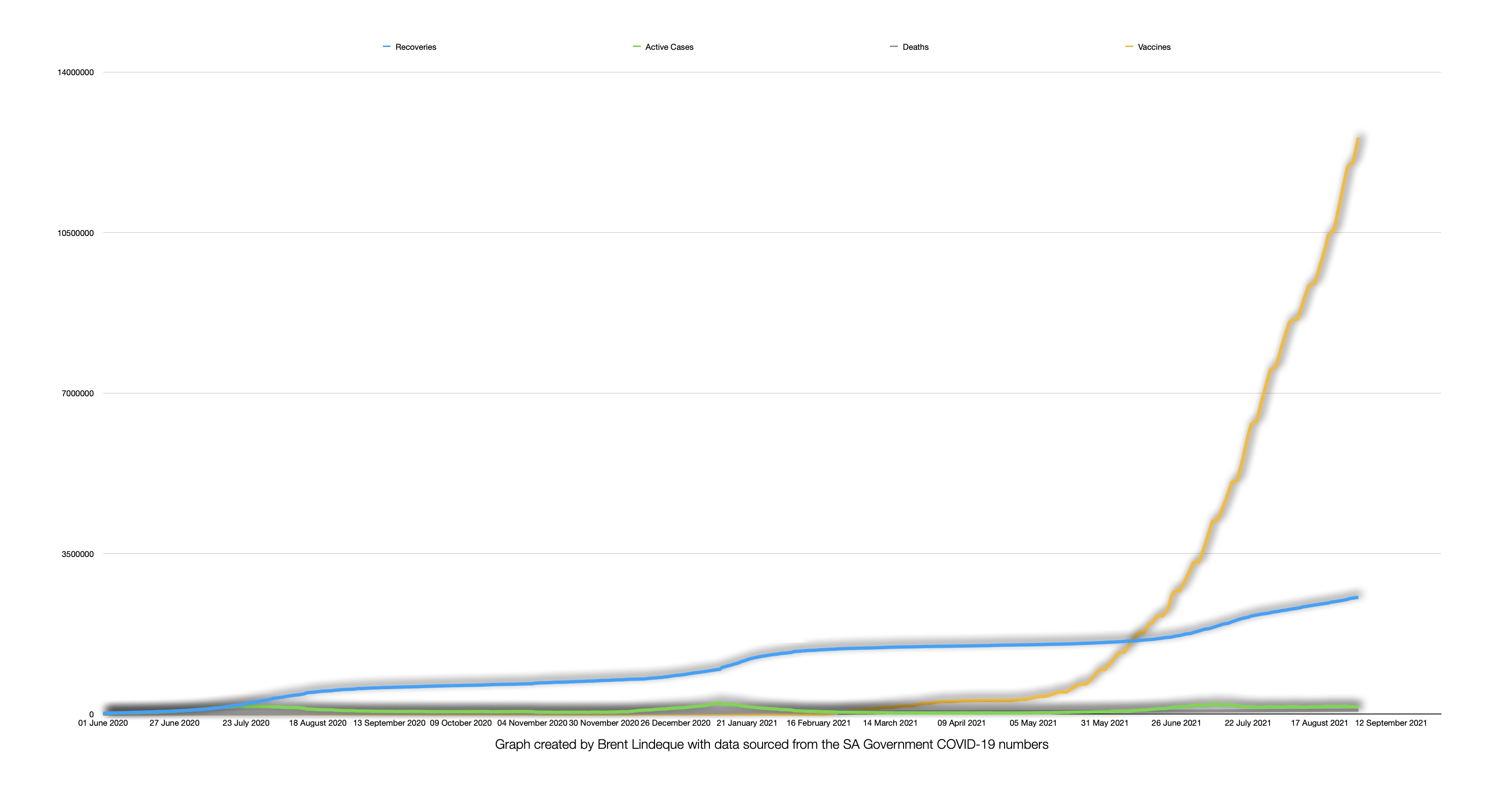The width and height of the screenshot is (1512, 800).
Task: Click the 18 August 2020 axis date
Action: point(318,723)
